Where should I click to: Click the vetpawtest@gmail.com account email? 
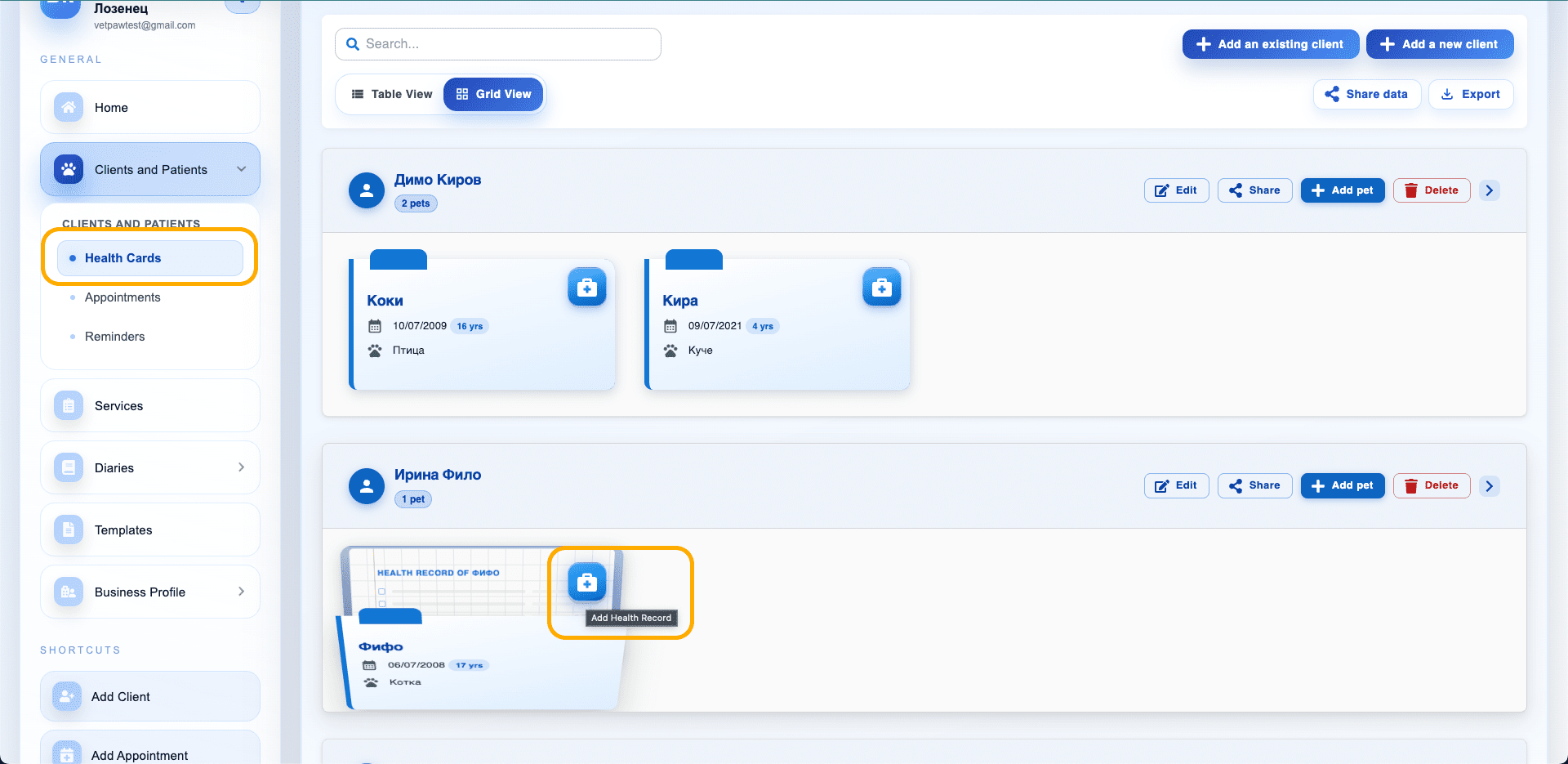point(145,25)
